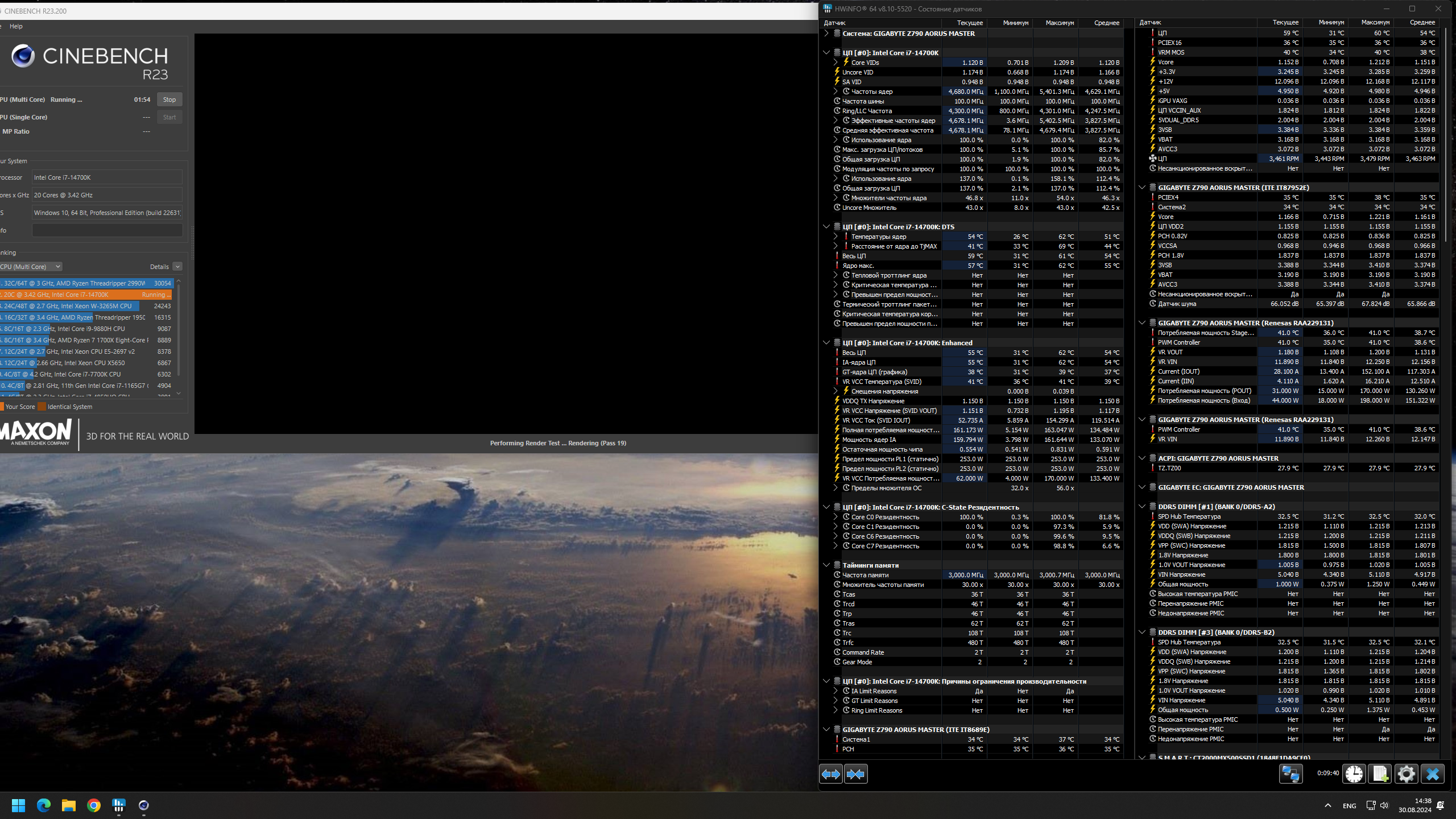Click the log-to-file document icon
The height and width of the screenshot is (819, 1456).
point(1380,774)
